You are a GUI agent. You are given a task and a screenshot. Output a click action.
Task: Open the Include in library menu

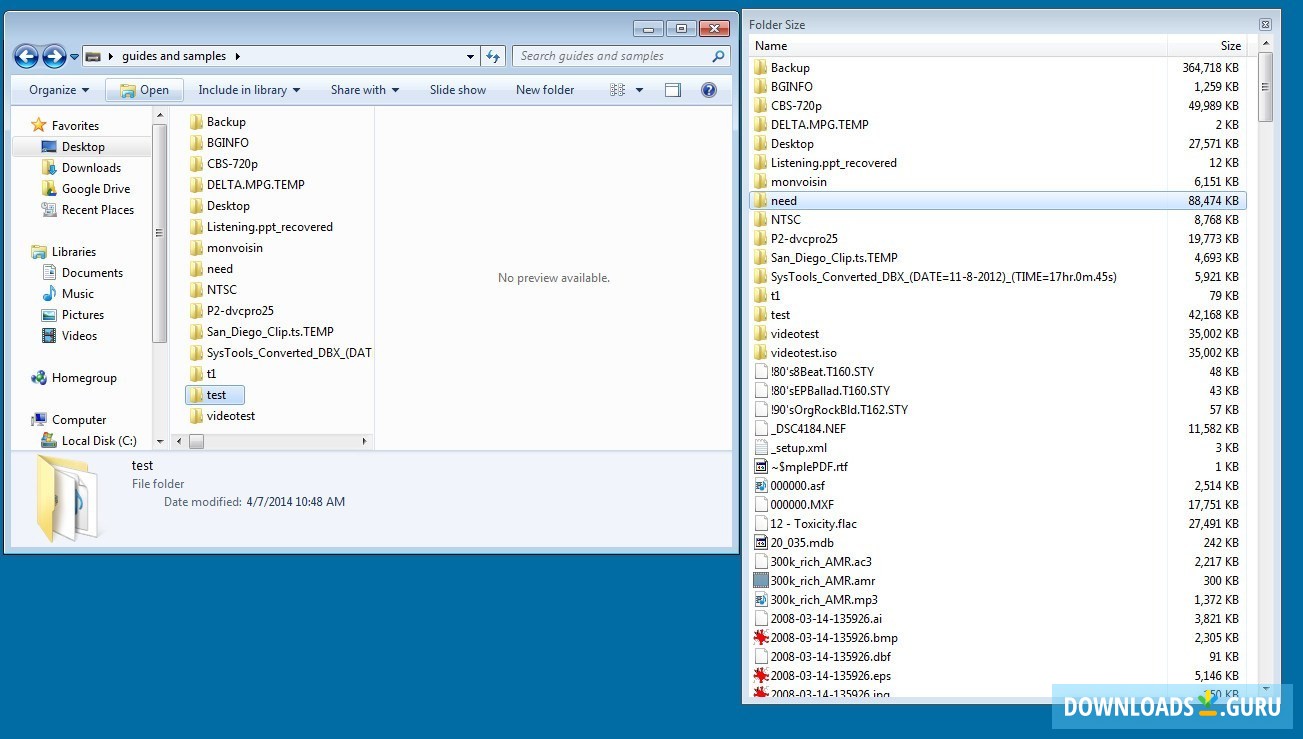pyautogui.click(x=248, y=89)
